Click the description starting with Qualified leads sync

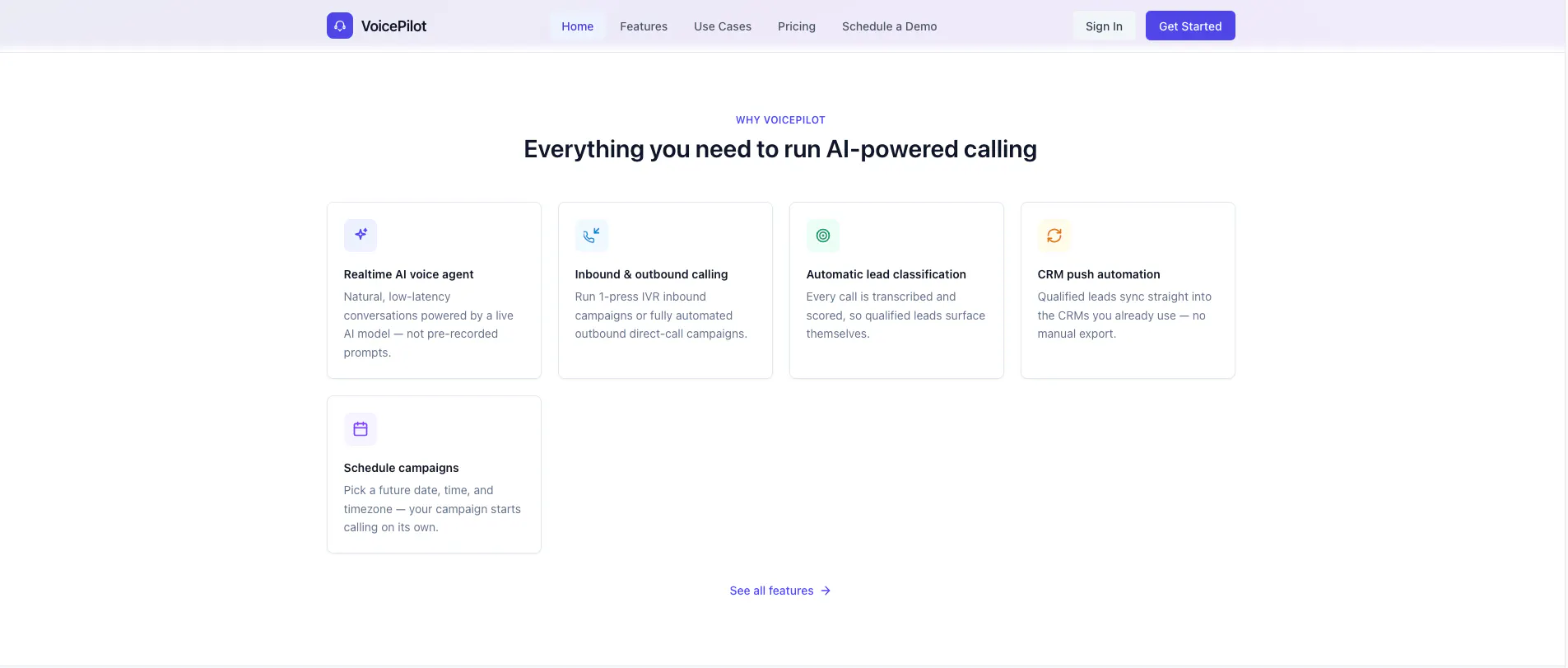[1124, 315]
